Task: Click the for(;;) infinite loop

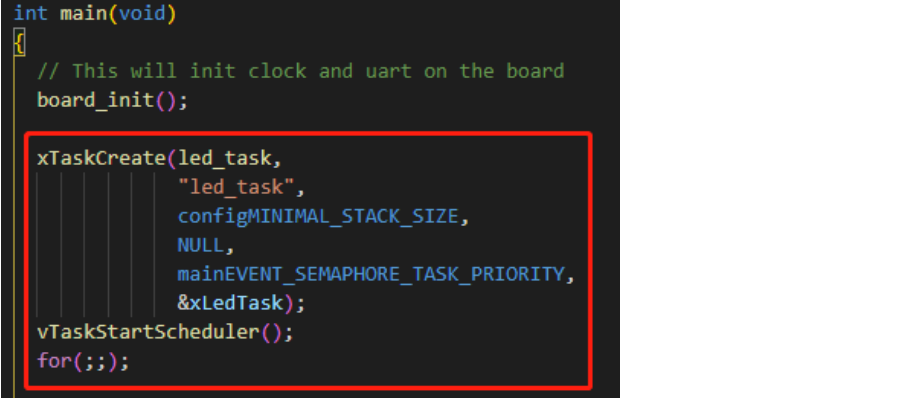Action: click(x=83, y=361)
